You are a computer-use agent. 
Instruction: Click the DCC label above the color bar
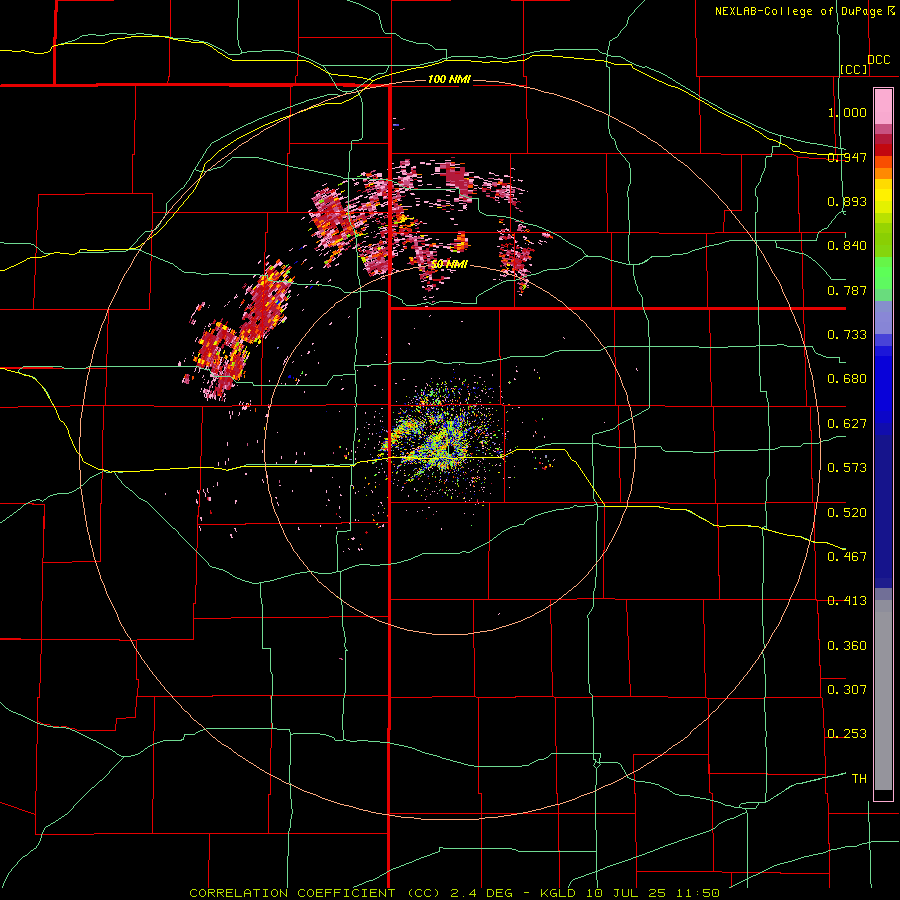click(x=879, y=59)
